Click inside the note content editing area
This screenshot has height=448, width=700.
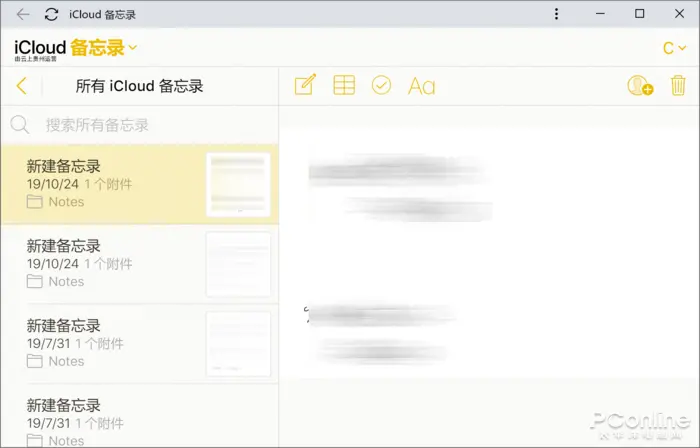(x=489, y=254)
